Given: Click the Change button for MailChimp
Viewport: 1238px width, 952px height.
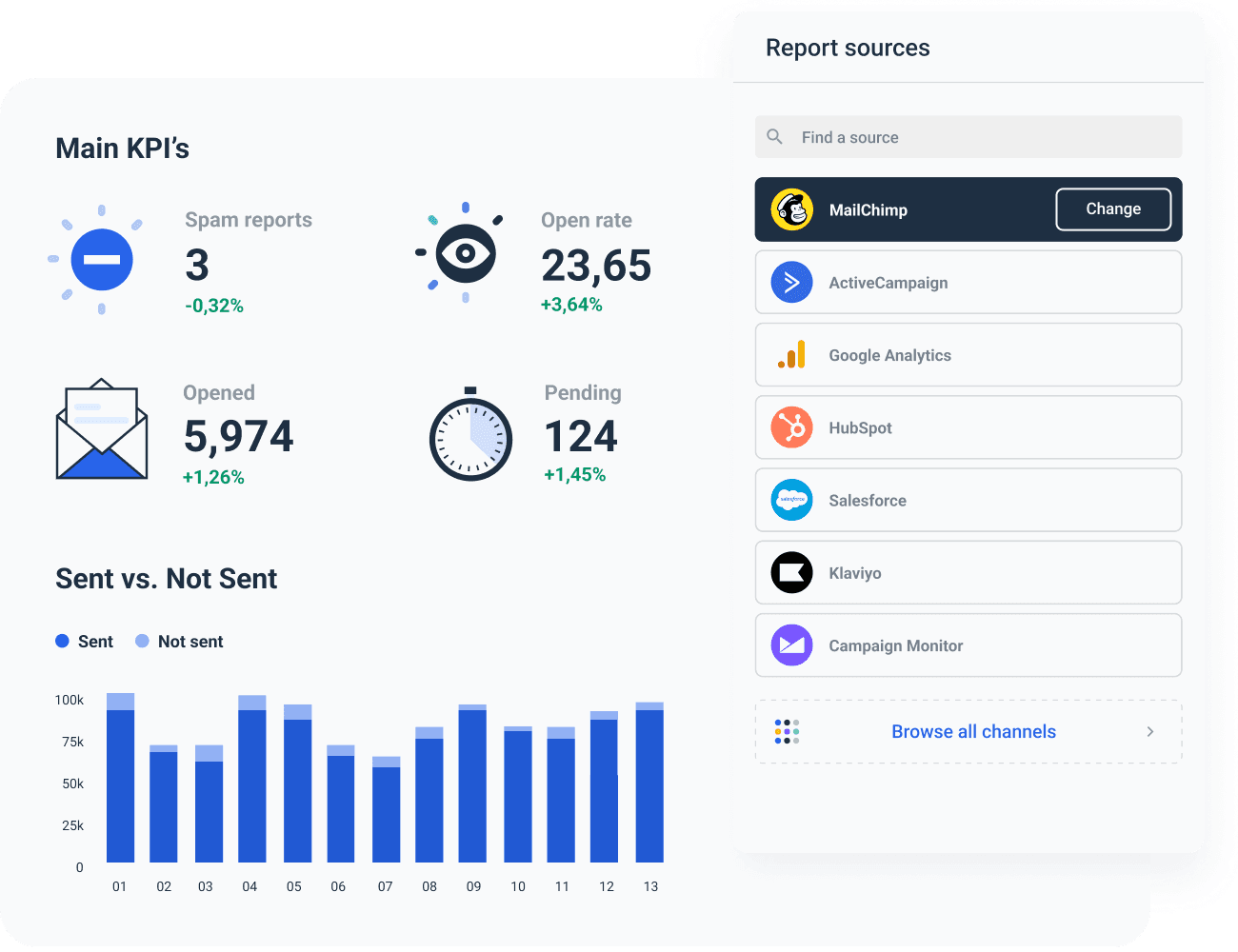Looking at the screenshot, I should tap(1112, 208).
